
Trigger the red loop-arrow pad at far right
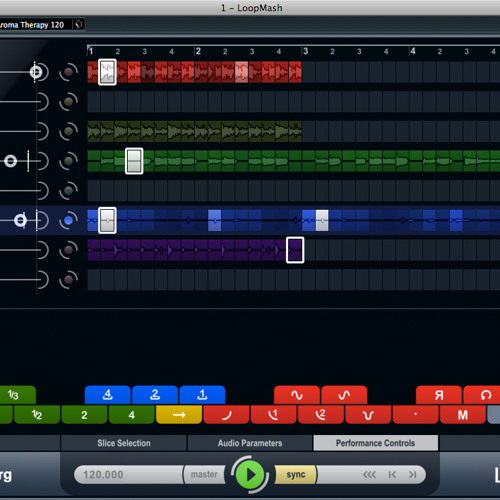[482, 395]
